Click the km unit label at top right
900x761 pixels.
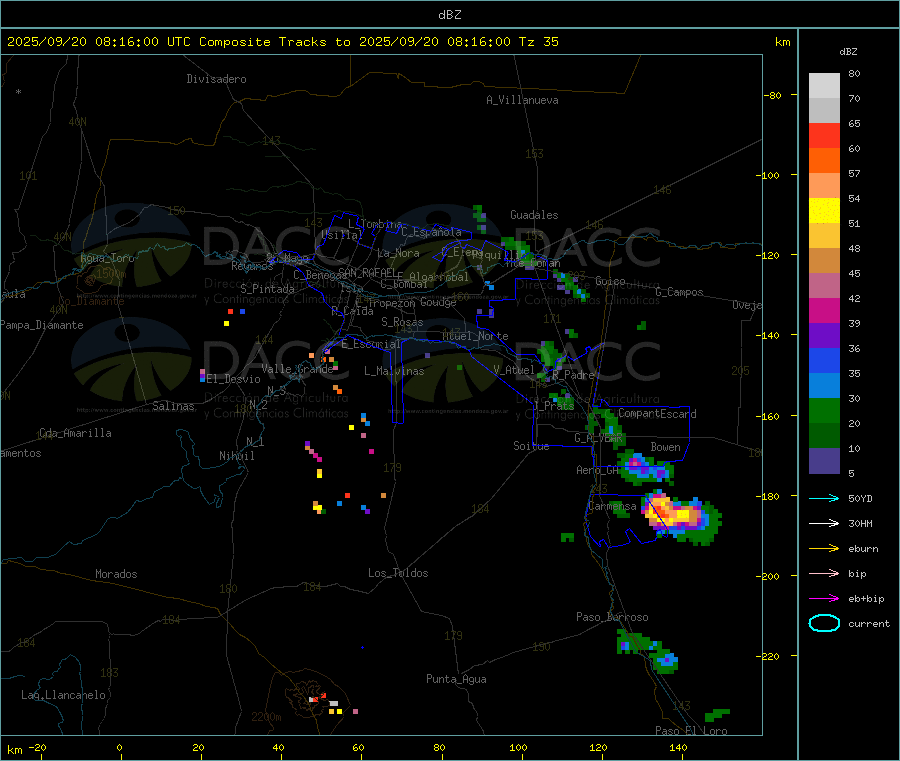[782, 42]
